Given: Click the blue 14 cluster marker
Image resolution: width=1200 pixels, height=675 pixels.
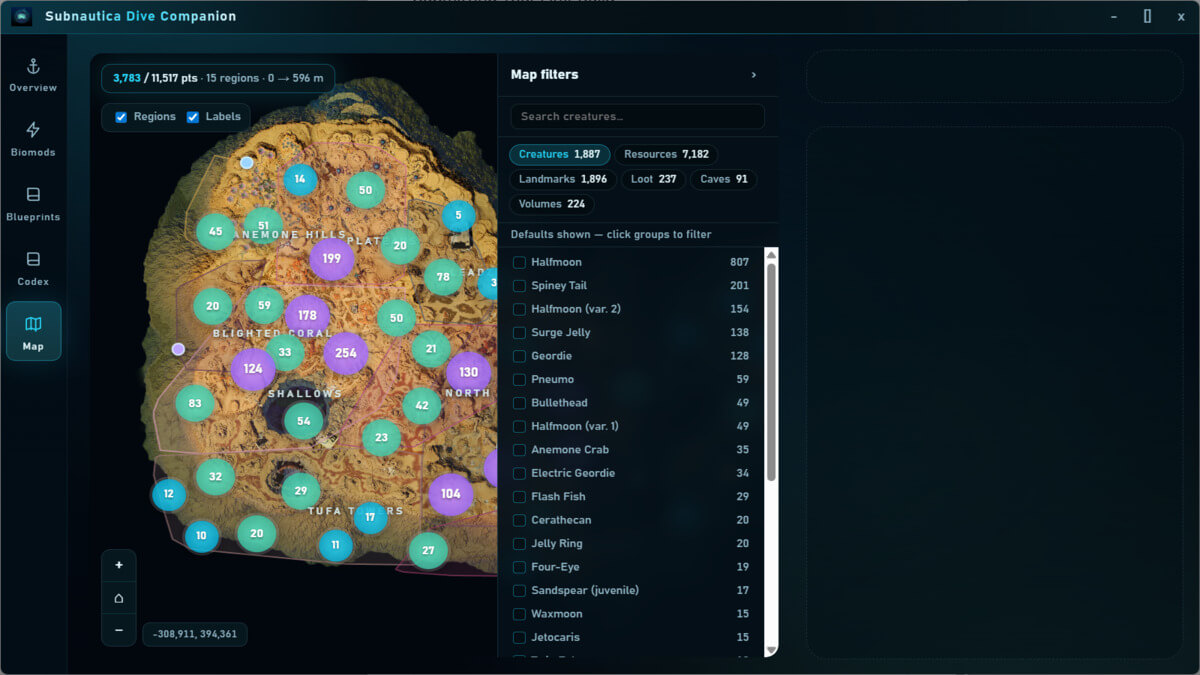Looking at the screenshot, I should pyautogui.click(x=300, y=180).
